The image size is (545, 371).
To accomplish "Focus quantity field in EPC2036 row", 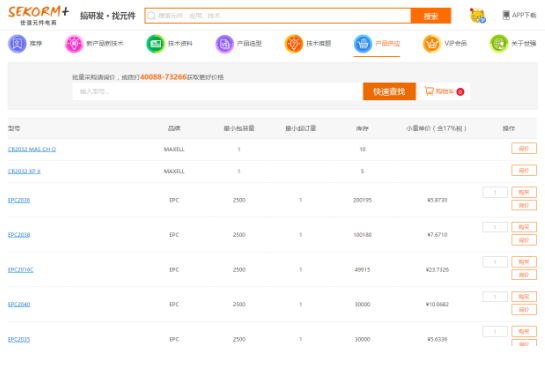I will pos(495,192).
